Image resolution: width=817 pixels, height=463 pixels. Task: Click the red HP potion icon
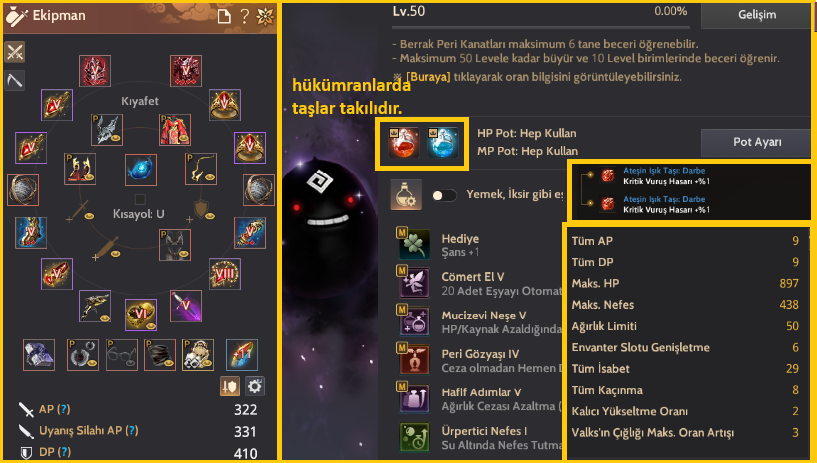pos(404,142)
